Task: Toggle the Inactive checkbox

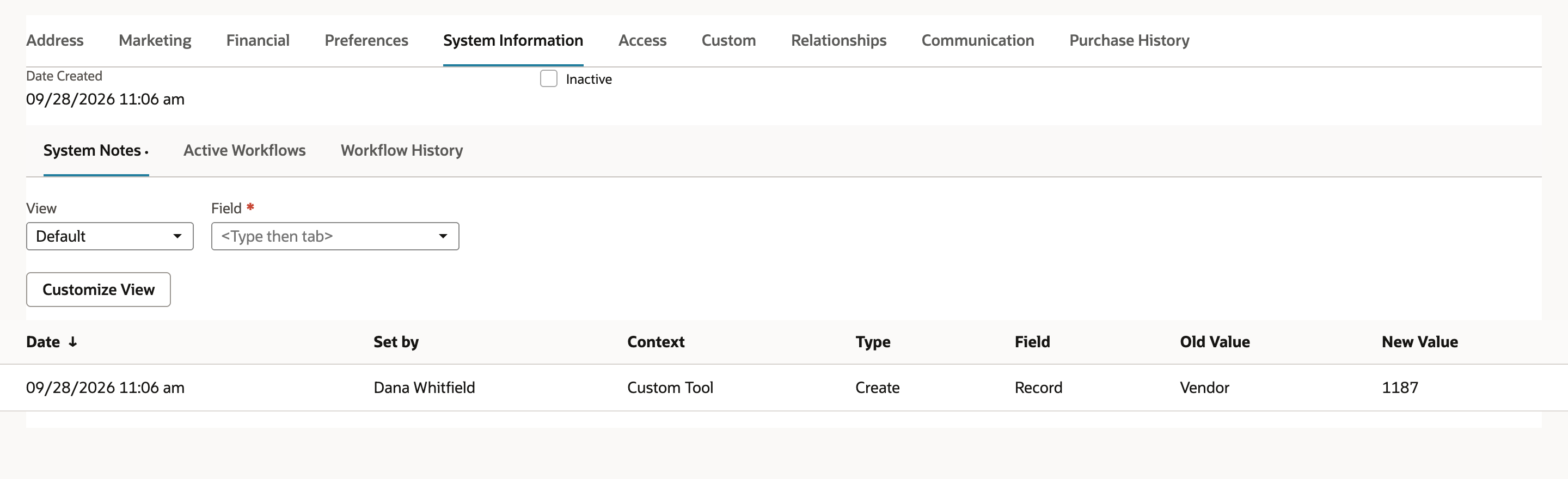Action: point(548,78)
